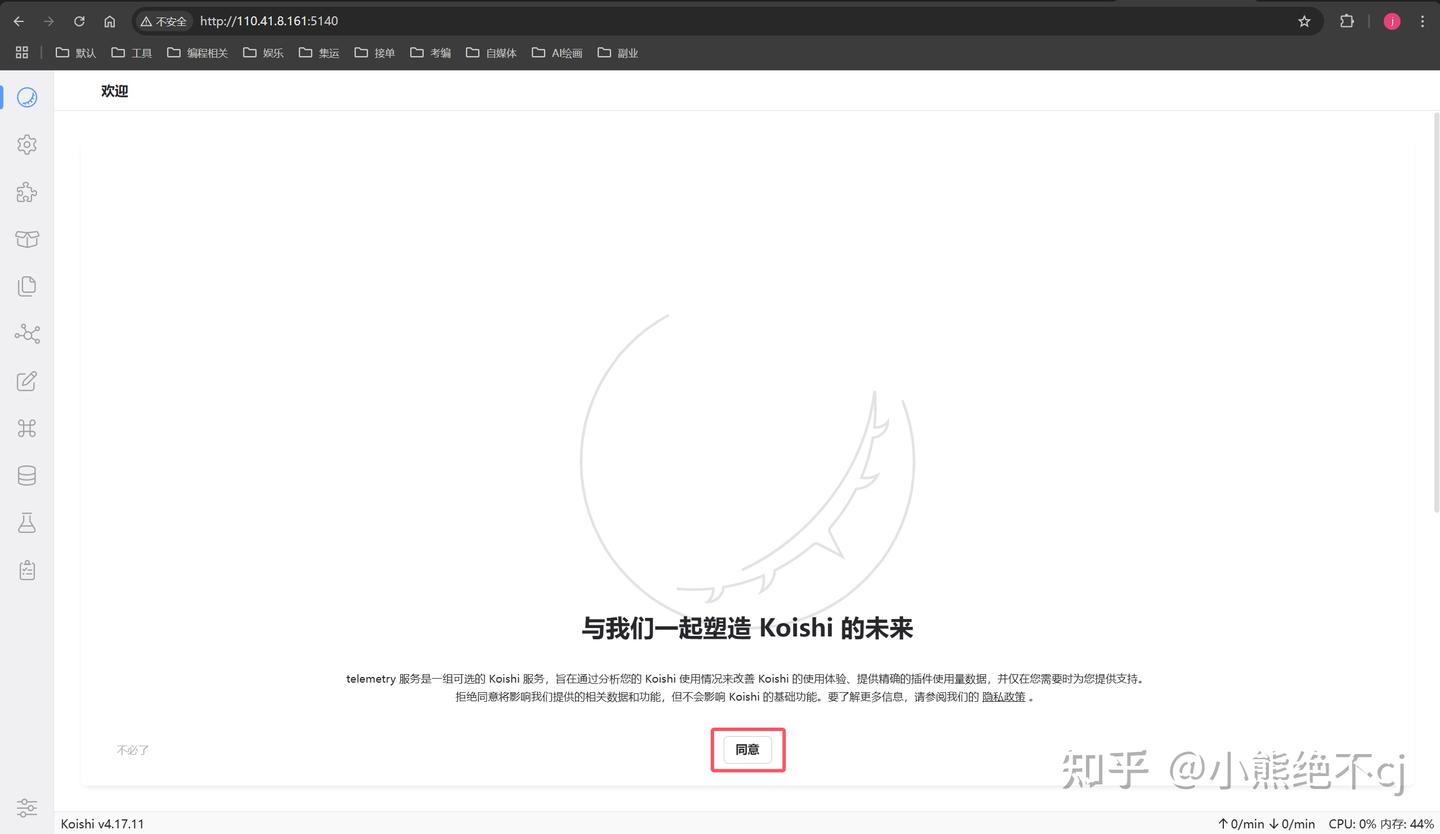Go back with browser back arrow
This screenshot has height=834, width=1440.
pyautogui.click(x=18, y=21)
